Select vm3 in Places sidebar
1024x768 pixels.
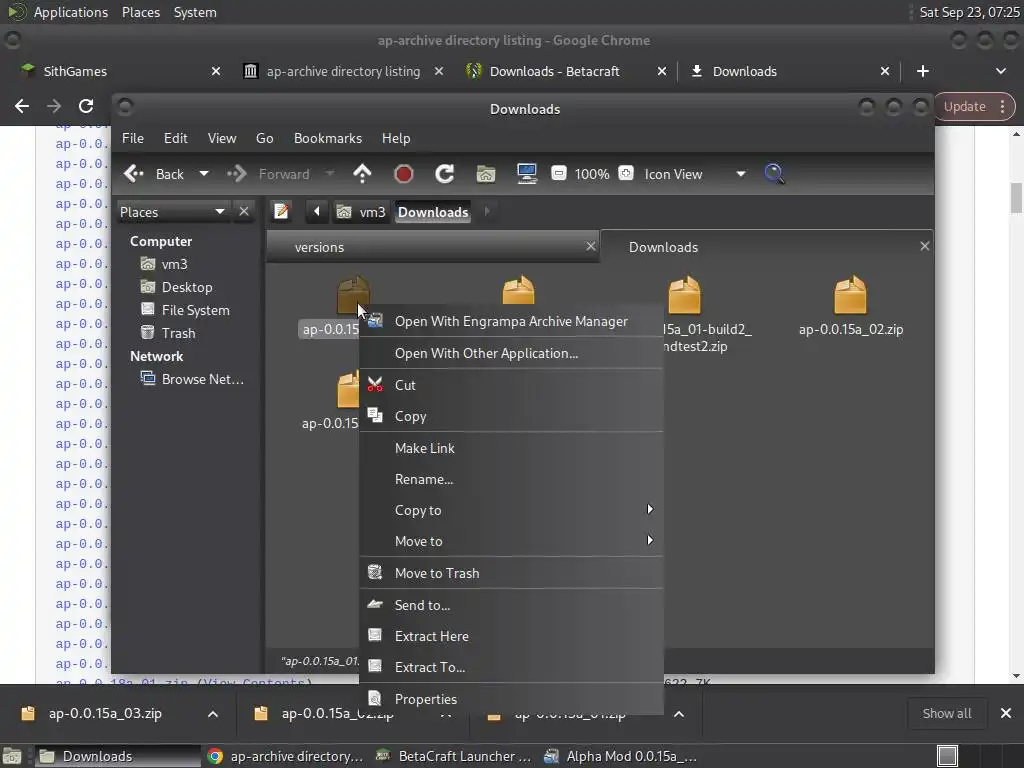point(174,264)
